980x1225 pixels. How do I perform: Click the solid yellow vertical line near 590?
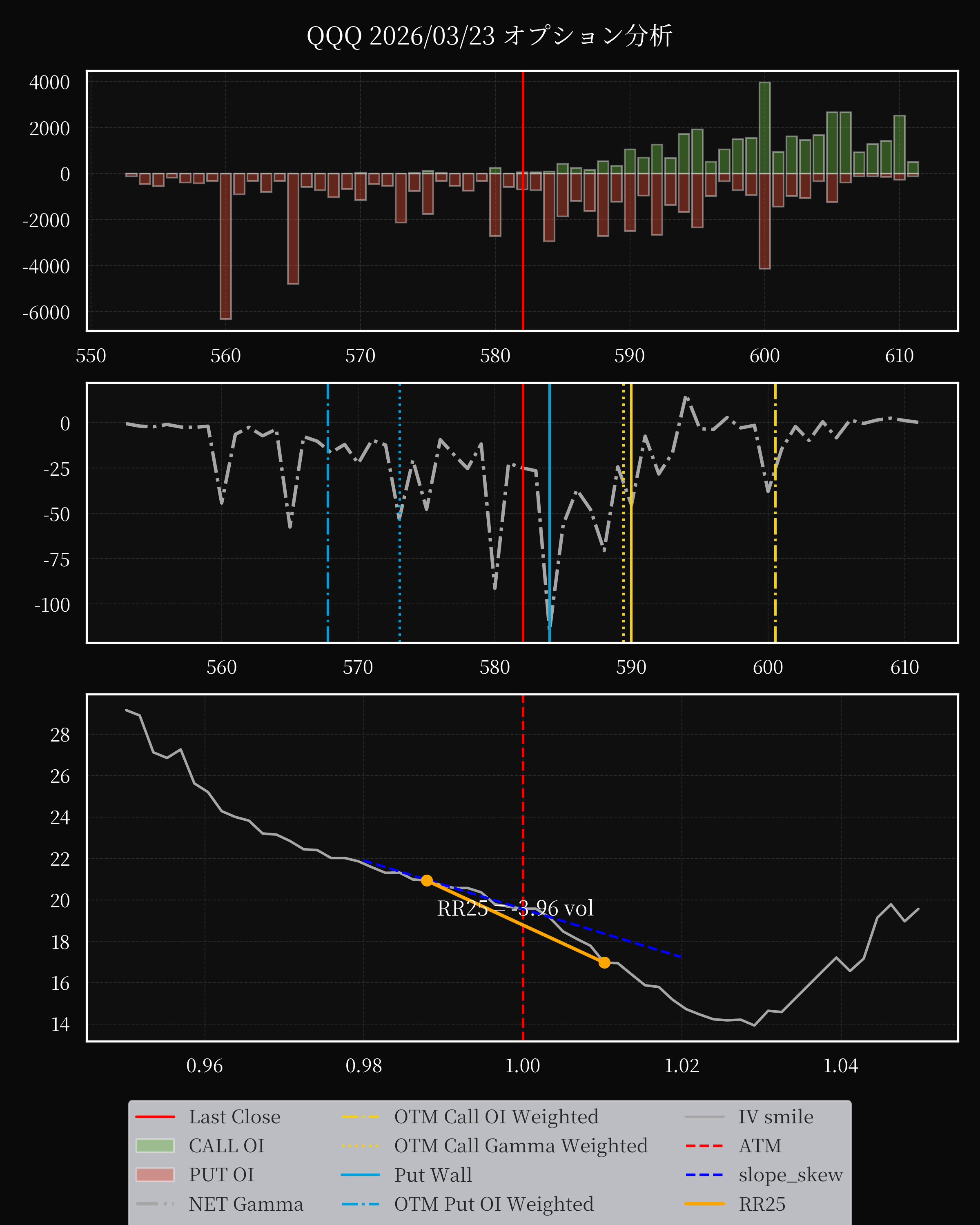click(x=631, y=513)
